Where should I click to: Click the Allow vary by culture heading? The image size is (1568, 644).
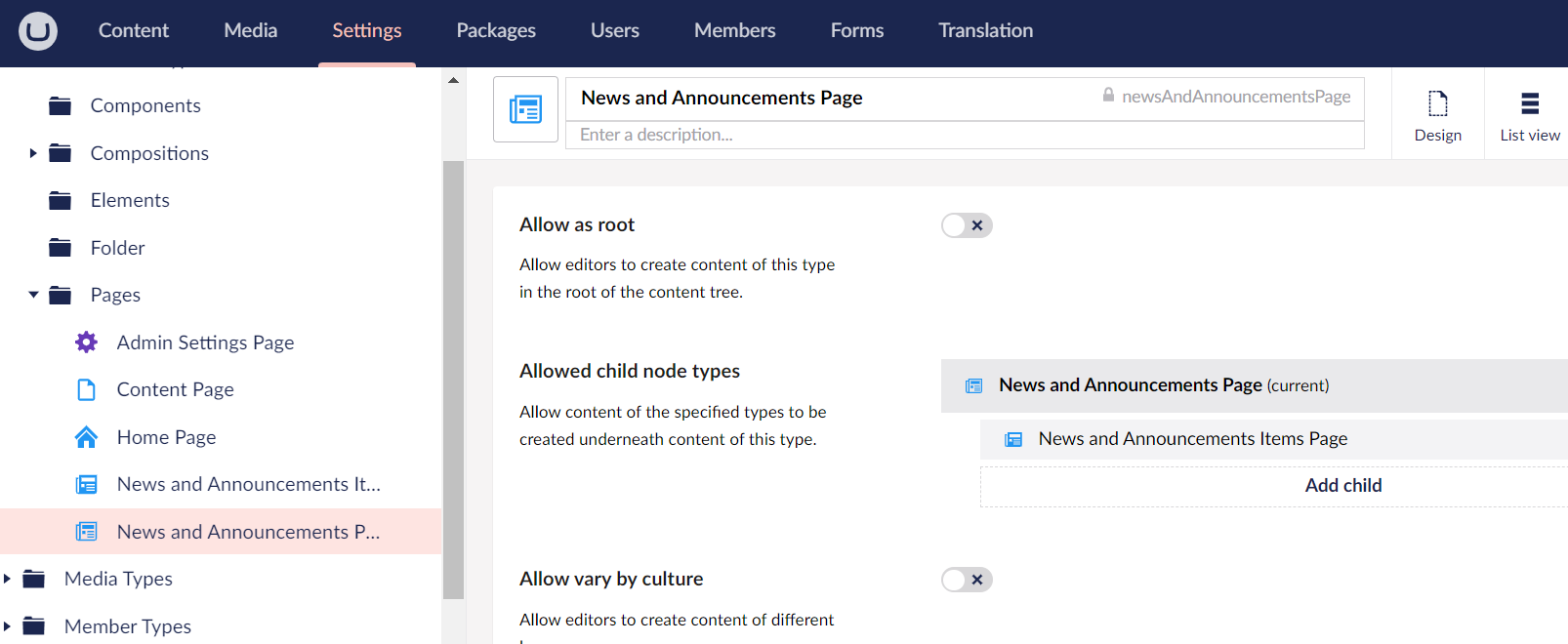611,579
